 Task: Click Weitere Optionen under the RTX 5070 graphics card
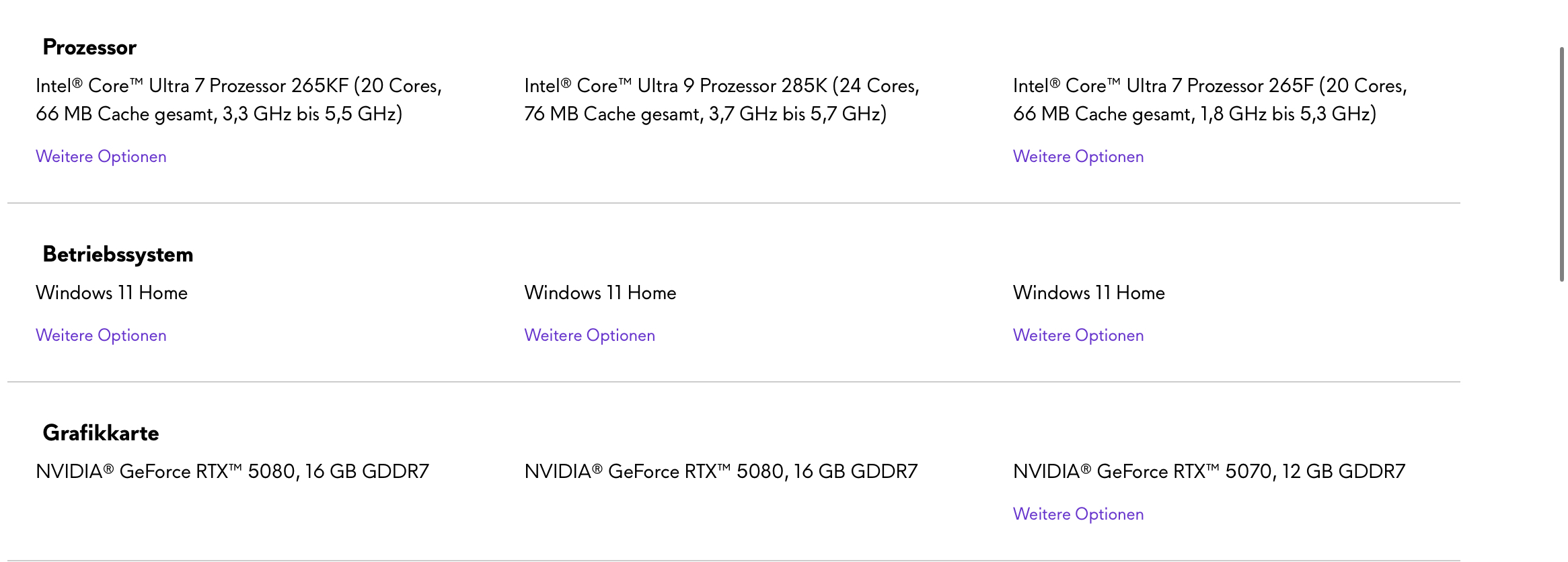point(1078,514)
